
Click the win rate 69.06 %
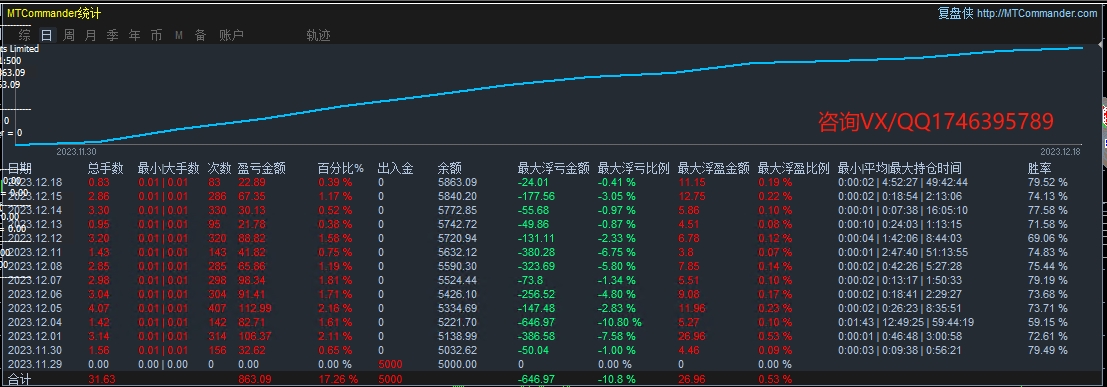pyautogui.click(x=1048, y=238)
